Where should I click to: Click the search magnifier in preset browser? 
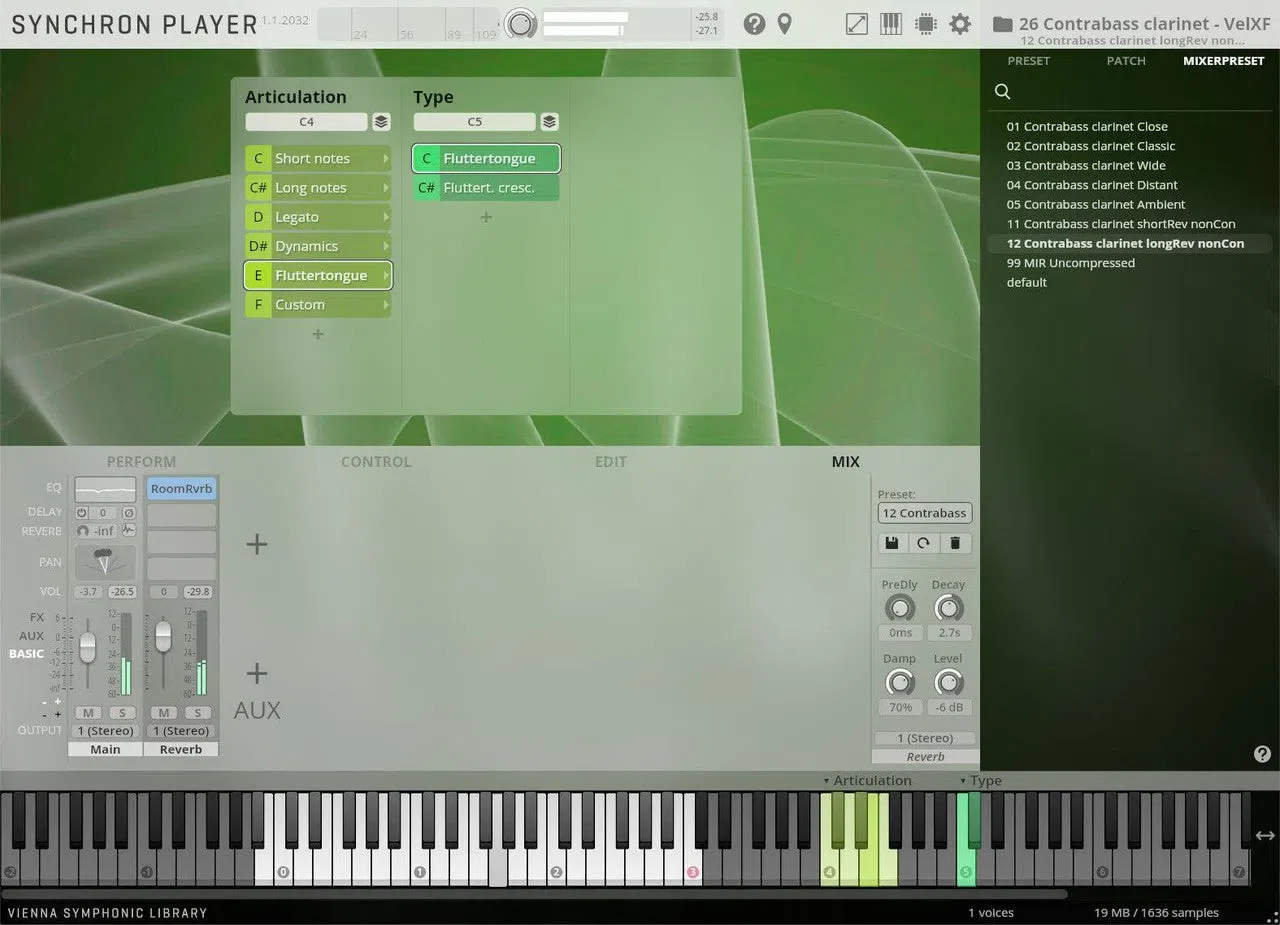pos(1002,92)
